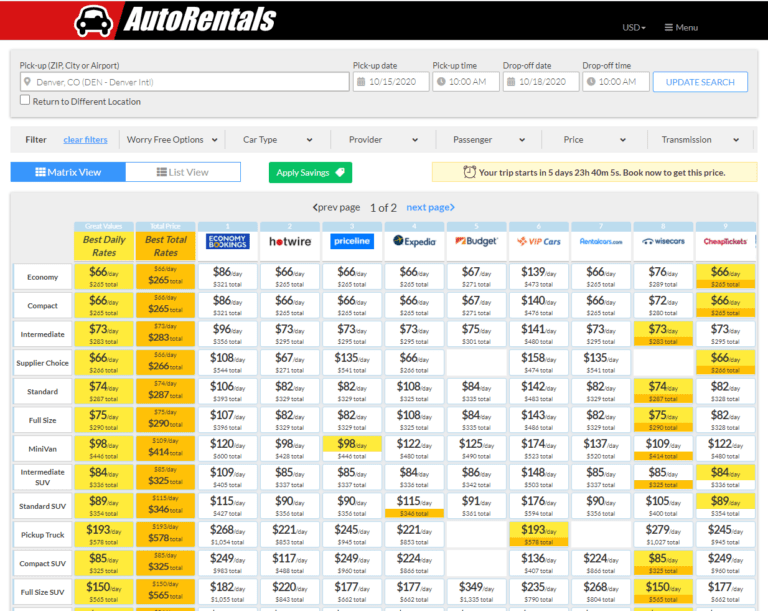
Task: Click the CheapTickets provider logo
Action: click(725, 241)
